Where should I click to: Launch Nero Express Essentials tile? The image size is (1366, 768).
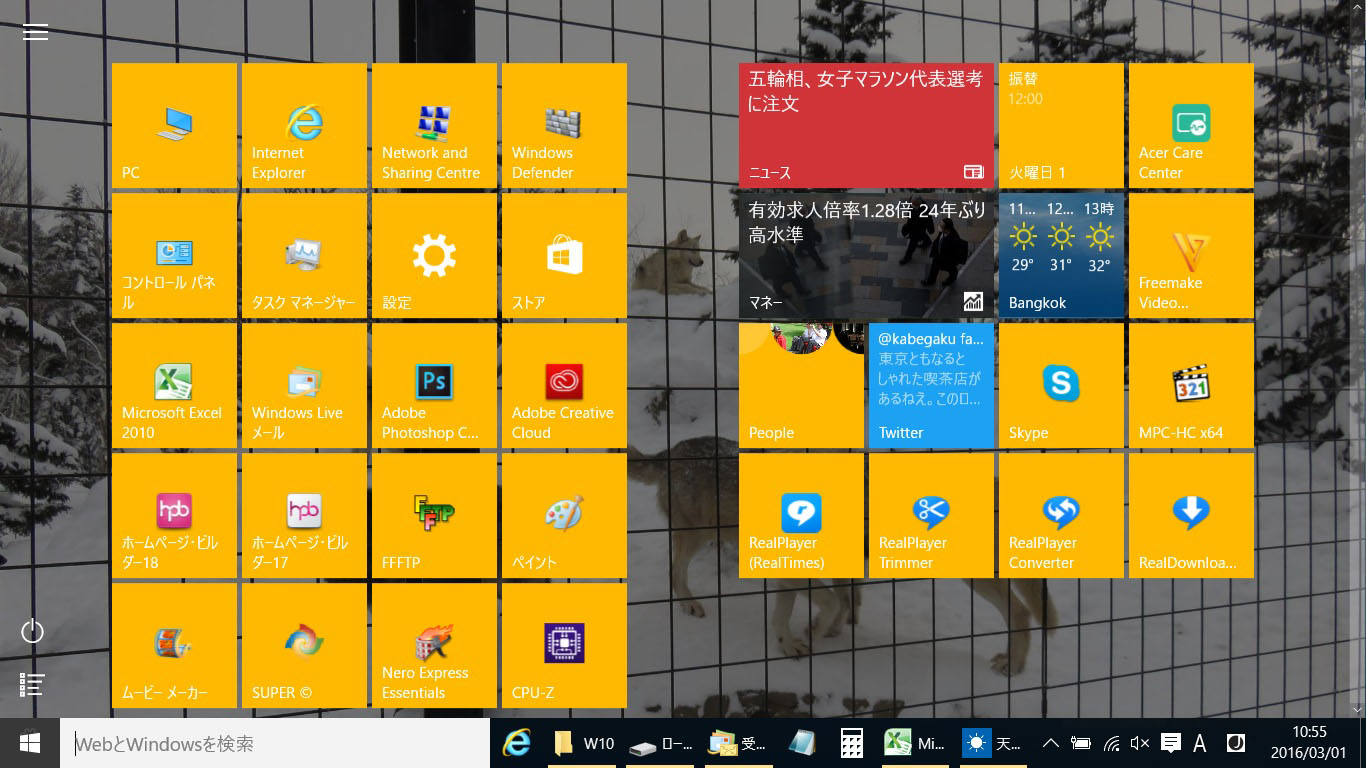pos(434,645)
